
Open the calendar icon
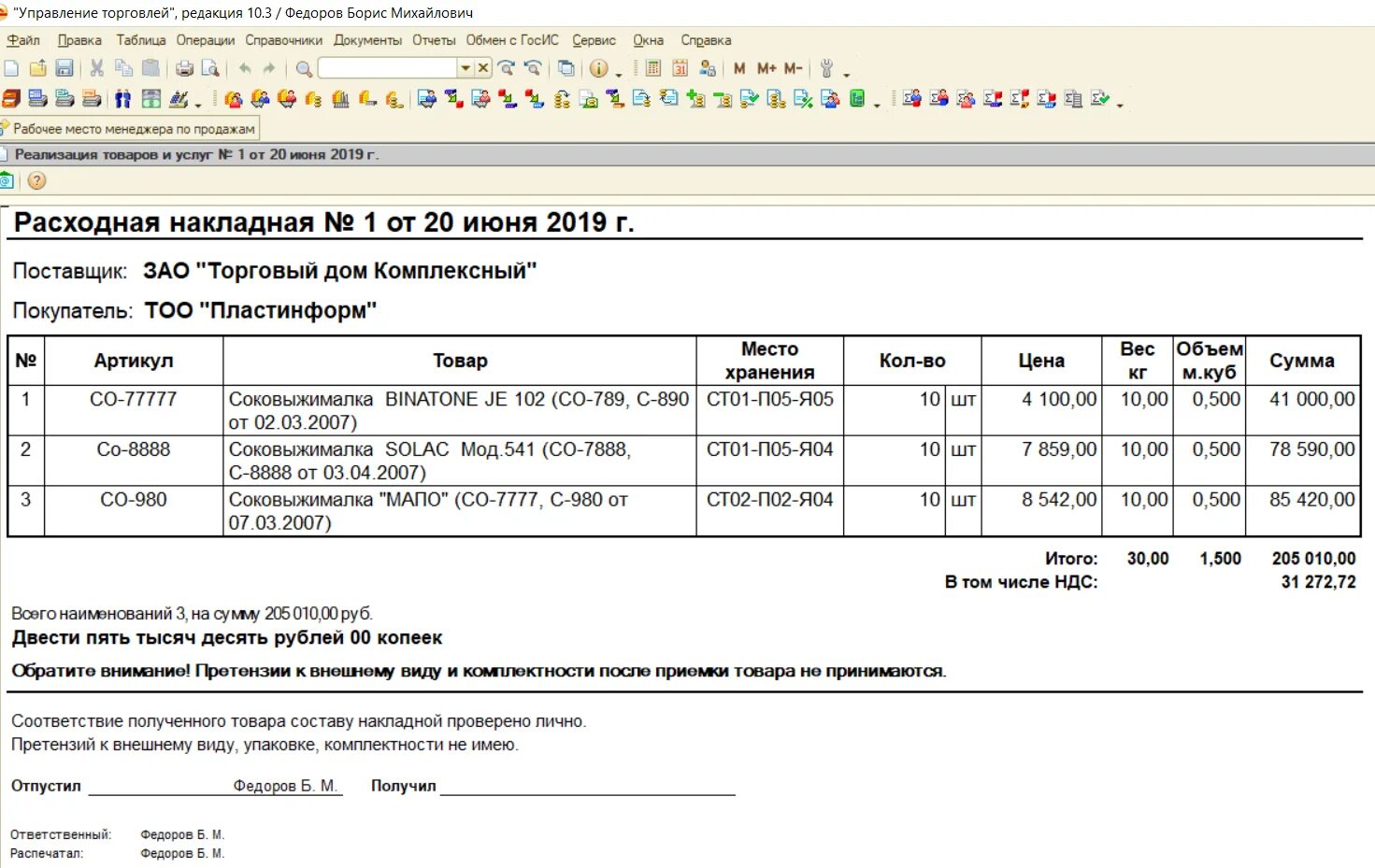(680, 68)
